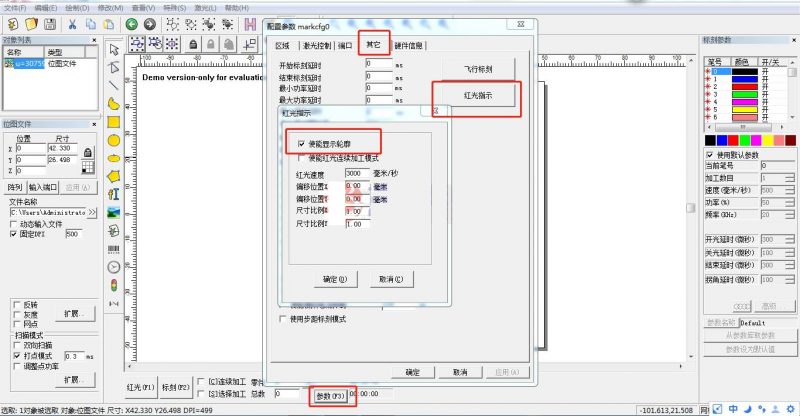Select the Ellipse draw tool
Viewport: 800px width, 416px height.
114,158
